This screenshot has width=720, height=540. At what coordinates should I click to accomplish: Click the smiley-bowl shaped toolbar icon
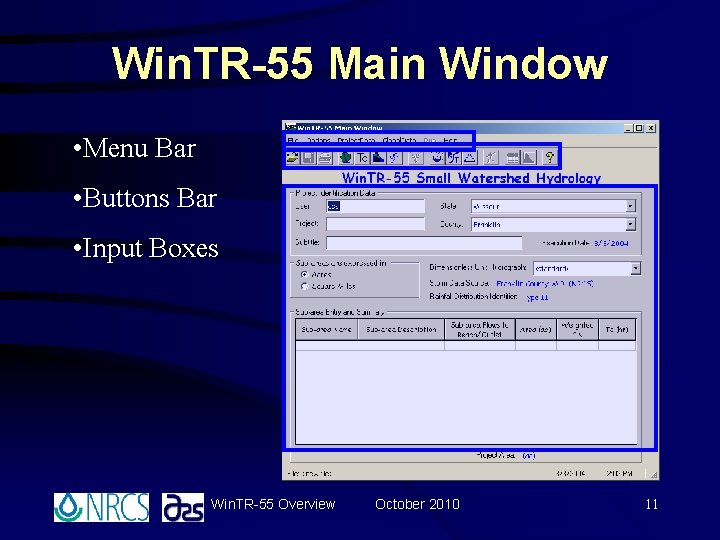[438, 158]
